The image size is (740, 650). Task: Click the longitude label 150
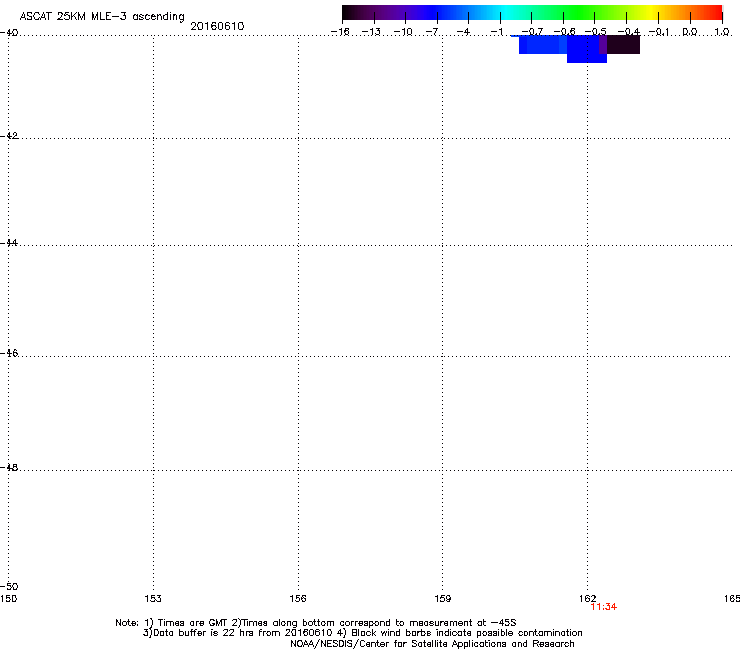tap(8, 599)
